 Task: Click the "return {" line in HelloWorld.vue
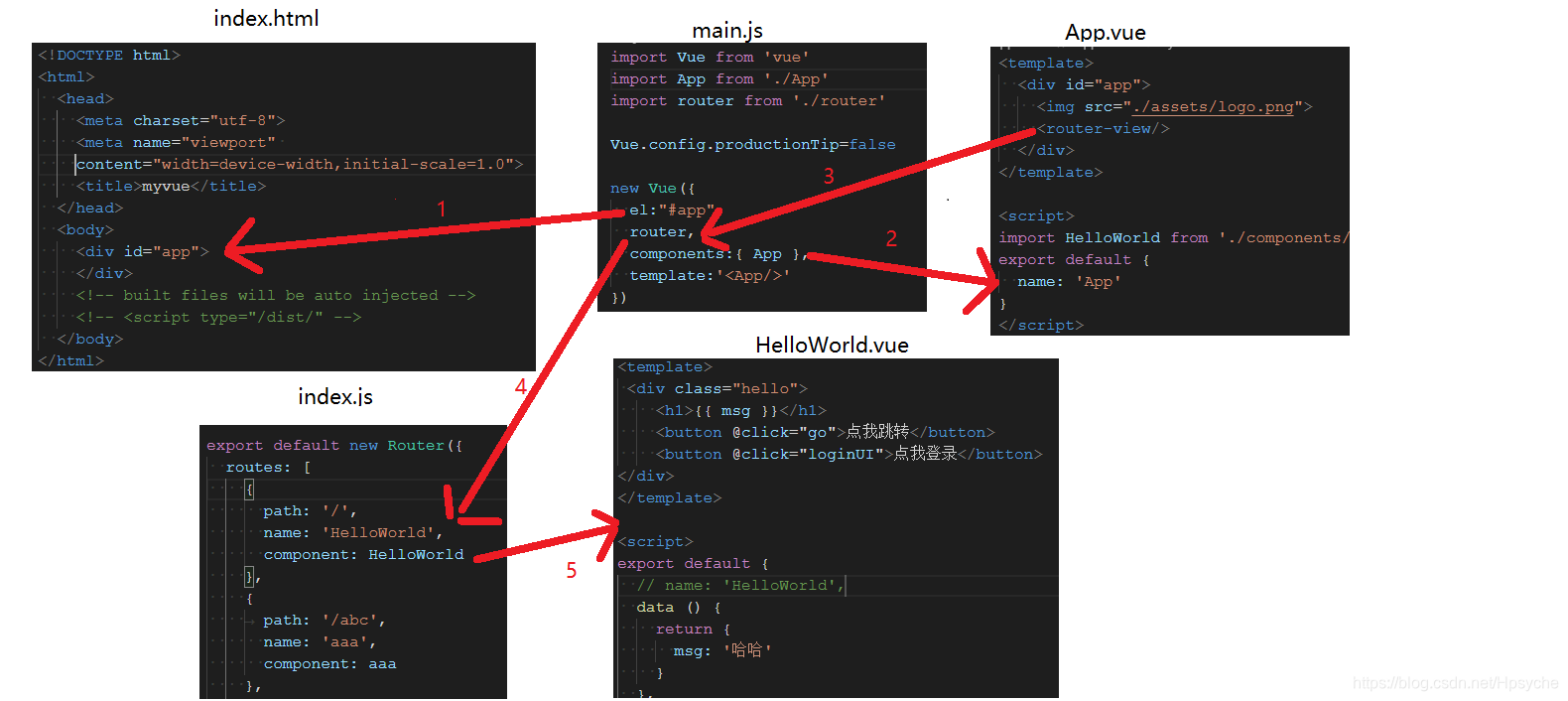tap(694, 630)
